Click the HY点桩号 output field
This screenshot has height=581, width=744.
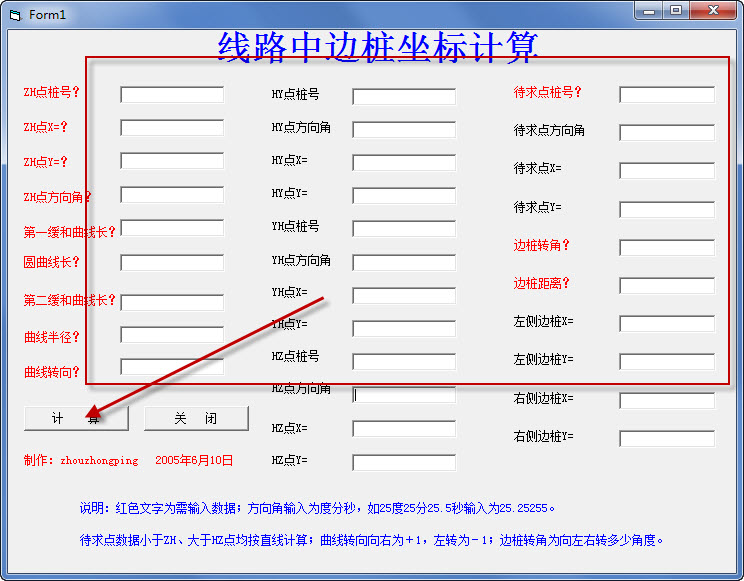click(404, 97)
